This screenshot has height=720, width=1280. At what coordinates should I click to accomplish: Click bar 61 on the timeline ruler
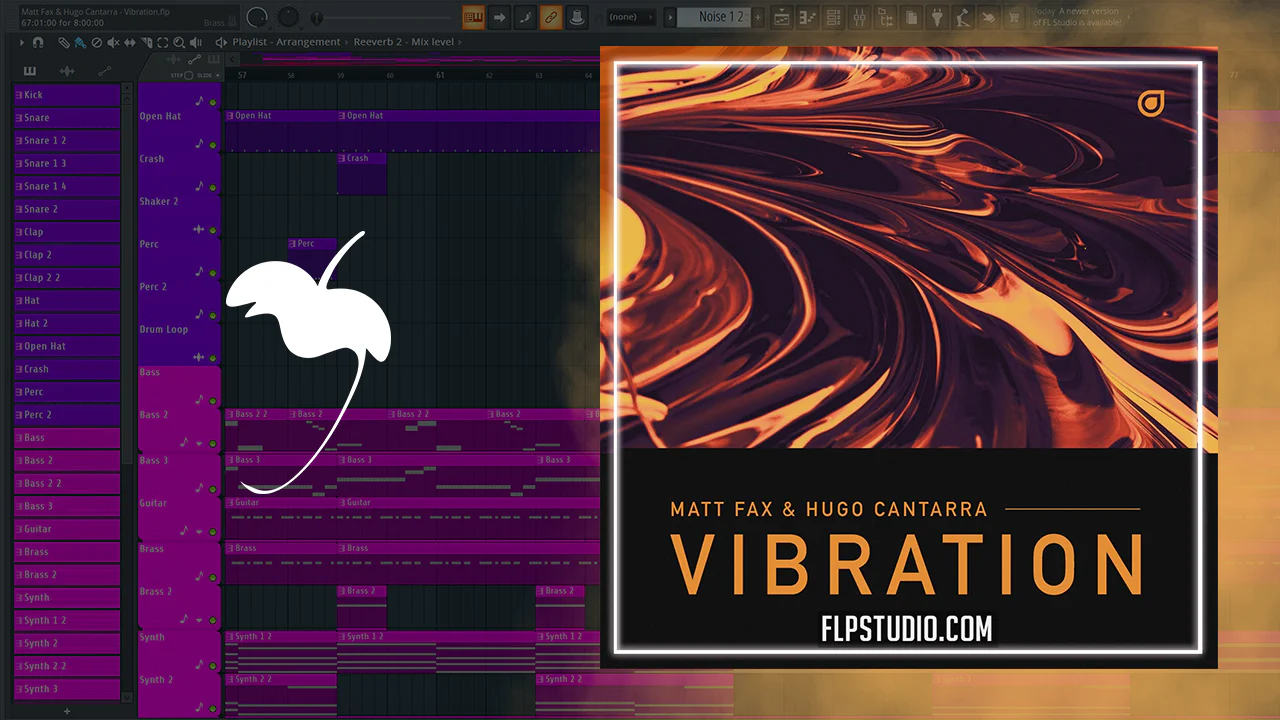pyautogui.click(x=440, y=75)
